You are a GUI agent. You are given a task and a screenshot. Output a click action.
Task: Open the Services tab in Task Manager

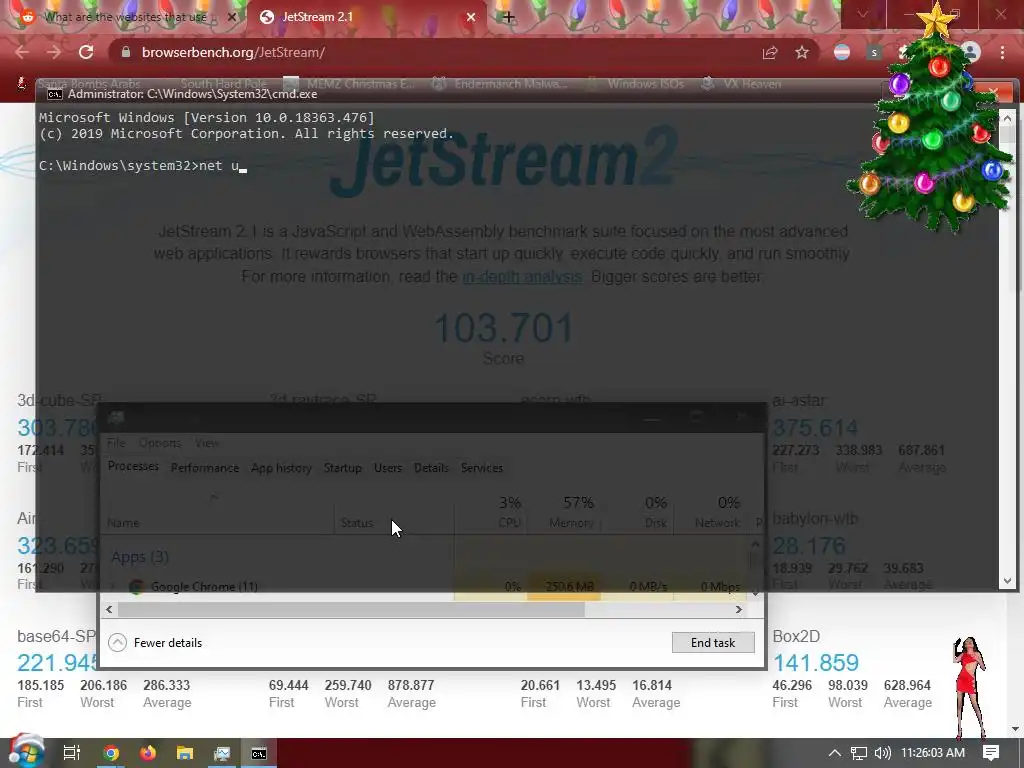pos(482,468)
